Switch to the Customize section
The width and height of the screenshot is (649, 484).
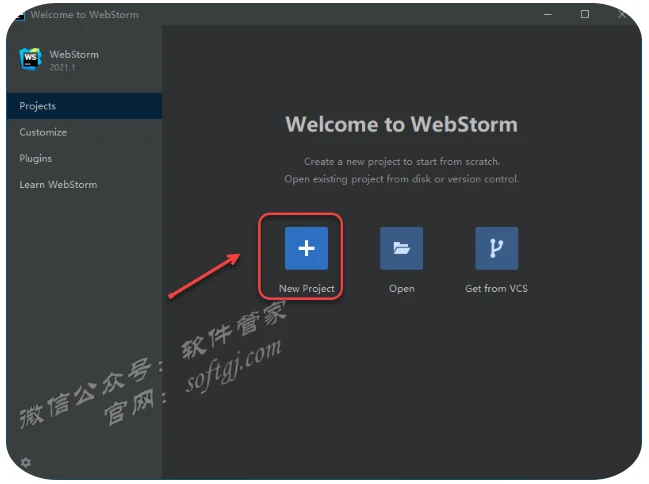point(44,132)
